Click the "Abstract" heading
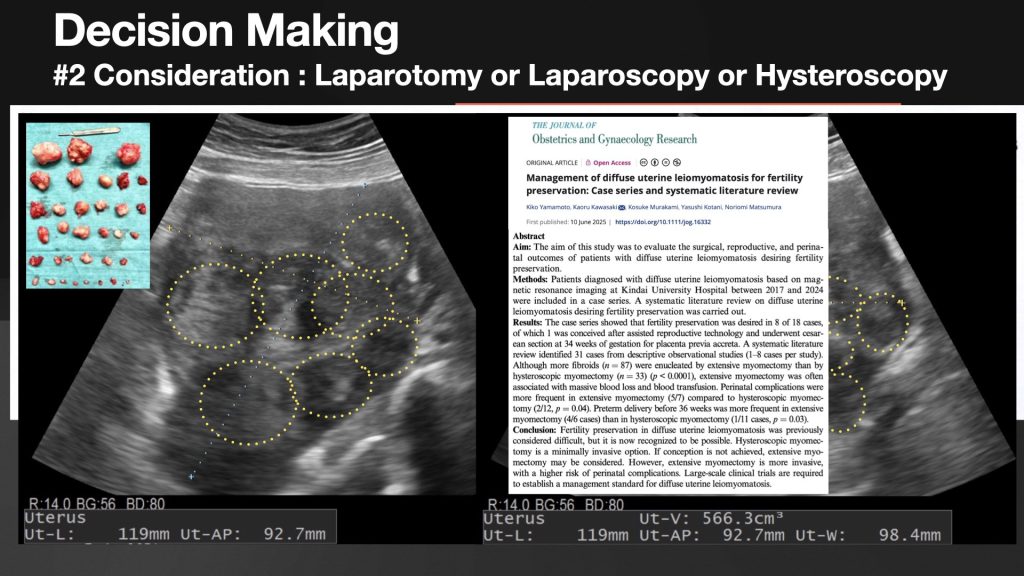Viewport: 1024px width, 576px height. pyautogui.click(x=529, y=236)
